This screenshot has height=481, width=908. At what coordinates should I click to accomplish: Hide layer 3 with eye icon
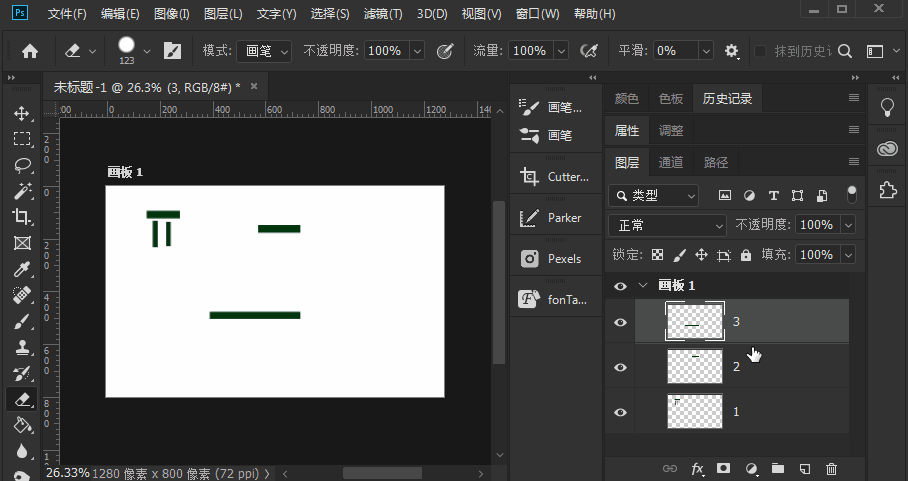pos(620,322)
